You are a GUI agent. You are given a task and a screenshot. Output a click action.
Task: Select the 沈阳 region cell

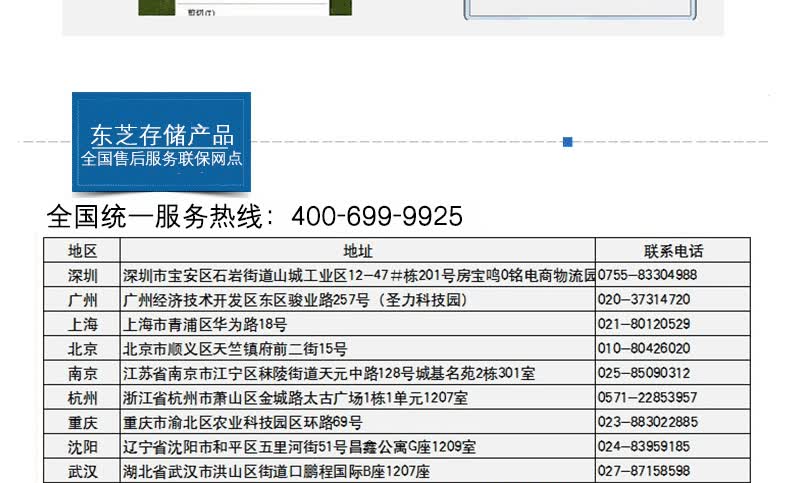click(82, 447)
